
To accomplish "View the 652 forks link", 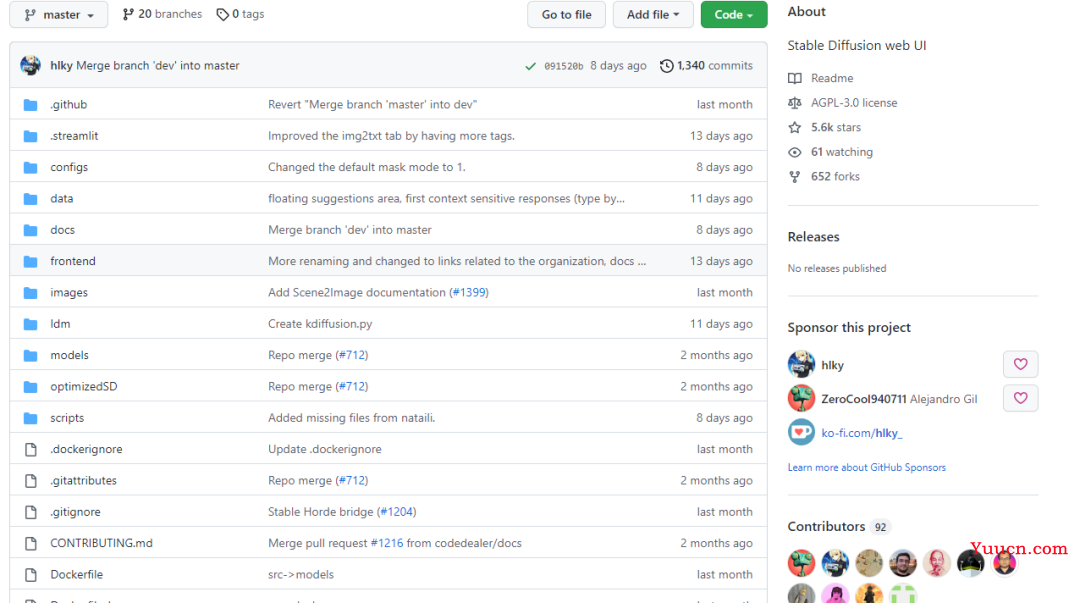I will (824, 176).
